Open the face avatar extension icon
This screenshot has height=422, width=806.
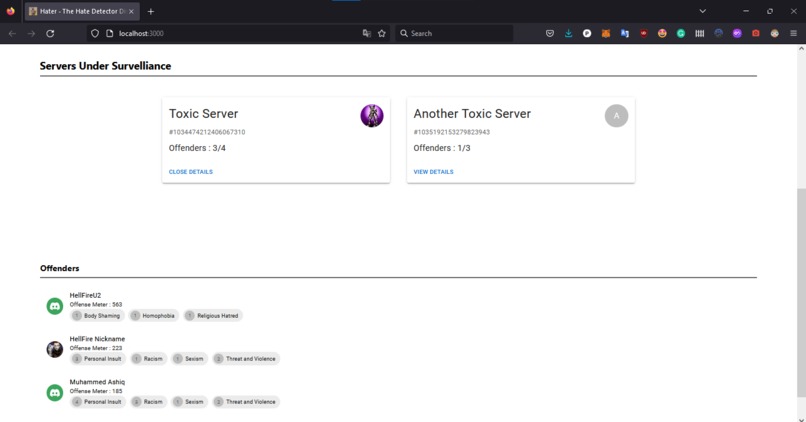(x=775, y=33)
